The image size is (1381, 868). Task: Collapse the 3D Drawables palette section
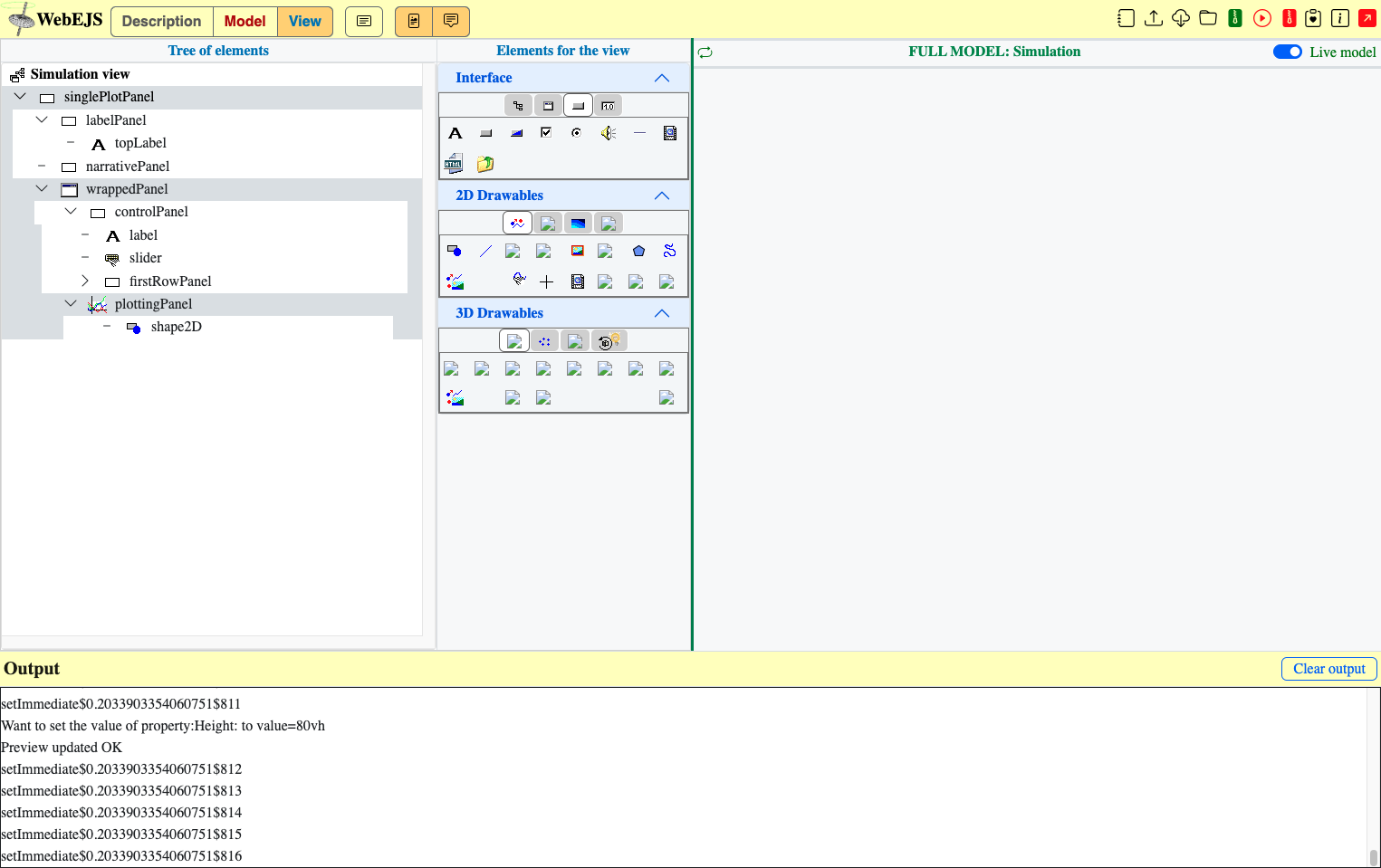click(x=662, y=313)
